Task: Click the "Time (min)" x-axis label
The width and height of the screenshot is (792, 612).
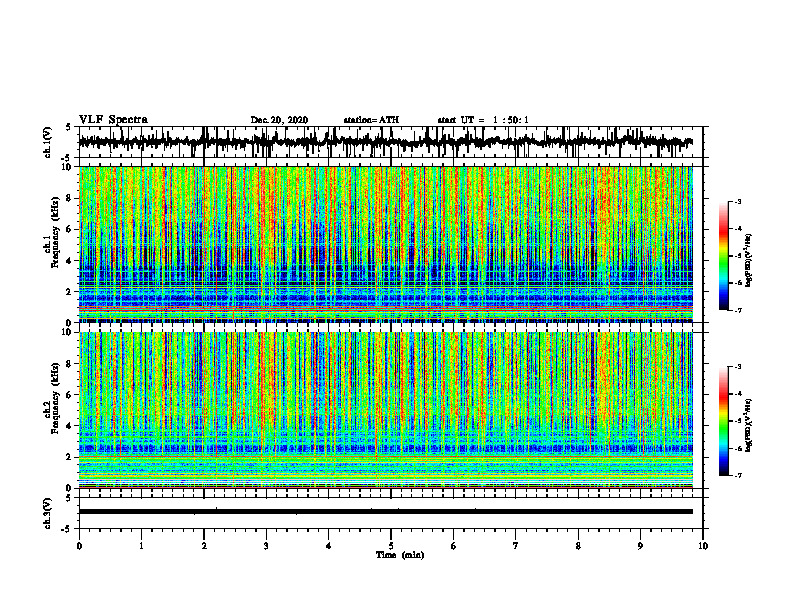Action: [x=400, y=555]
